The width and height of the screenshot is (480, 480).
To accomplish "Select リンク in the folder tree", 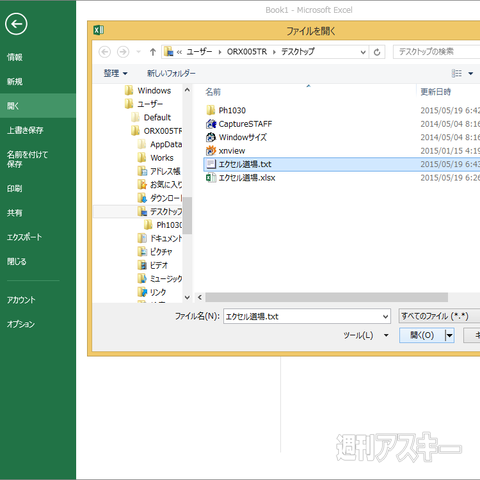I will tap(152, 292).
